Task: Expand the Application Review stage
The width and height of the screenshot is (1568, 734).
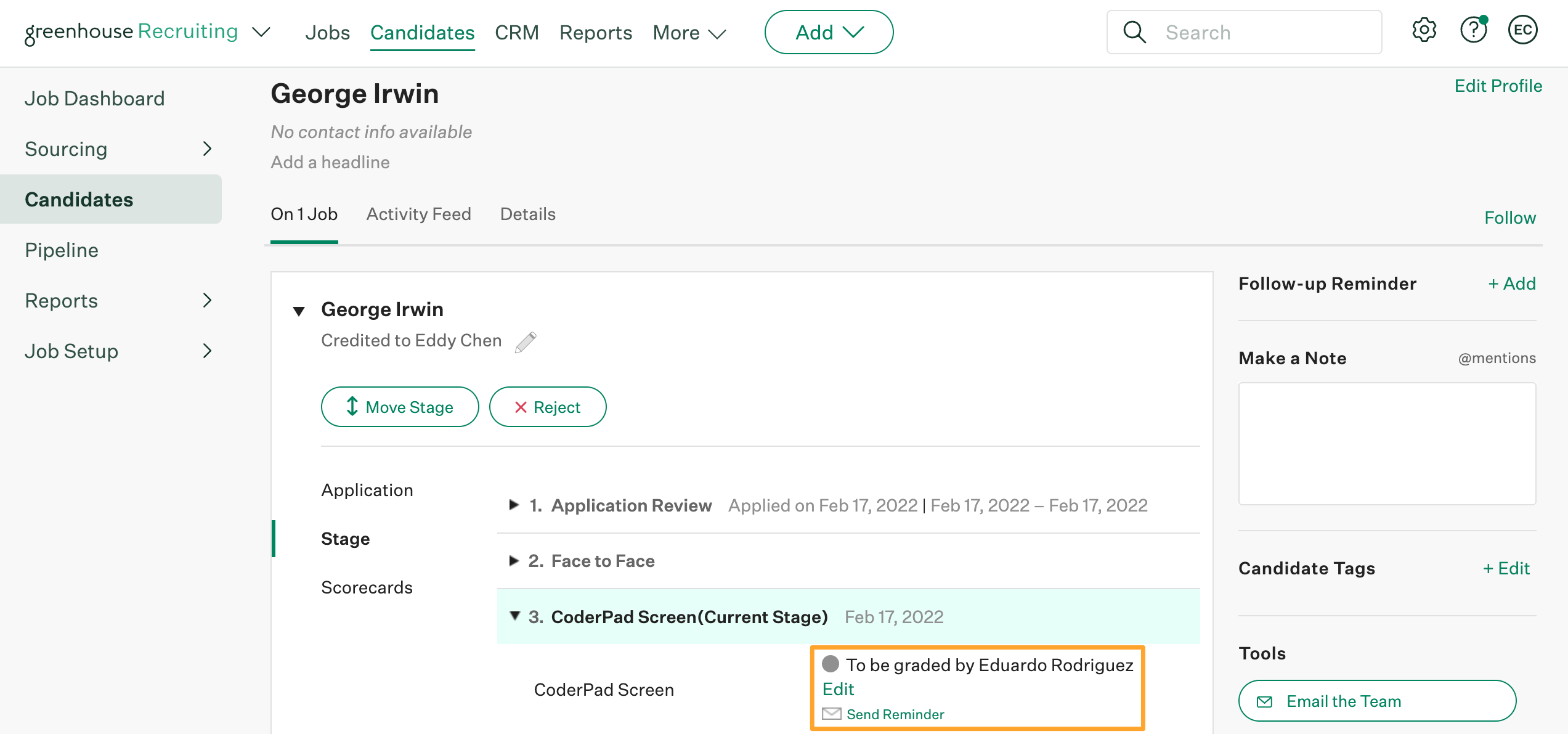Action: click(x=514, y=505)
